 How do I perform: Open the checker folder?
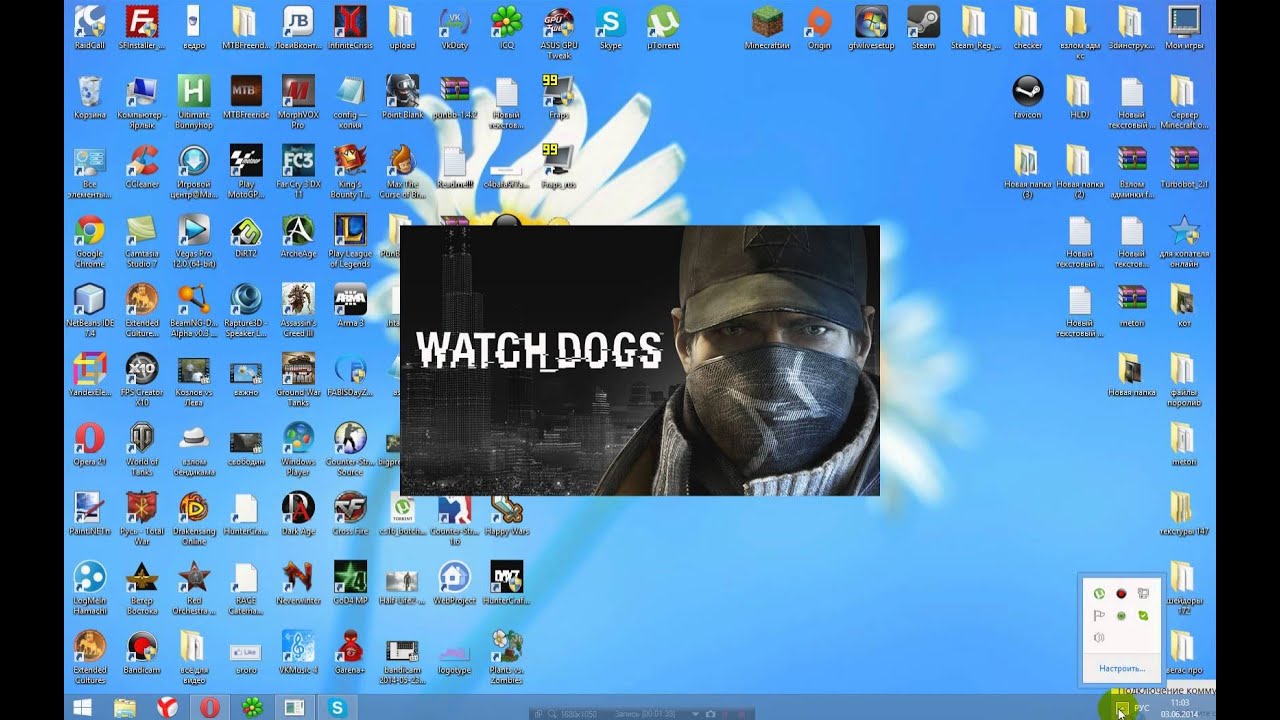pyautogui.click(x=1027, y=27)
